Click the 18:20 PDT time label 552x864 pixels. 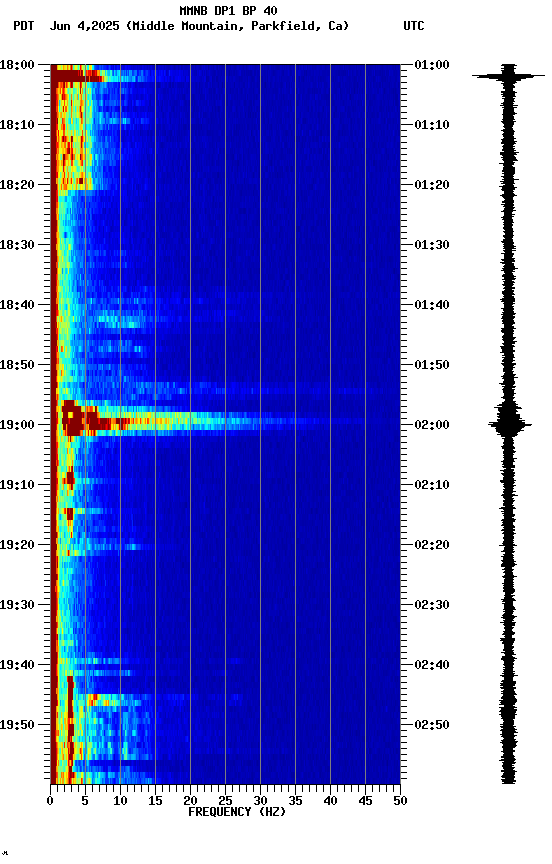pos(17,185)
